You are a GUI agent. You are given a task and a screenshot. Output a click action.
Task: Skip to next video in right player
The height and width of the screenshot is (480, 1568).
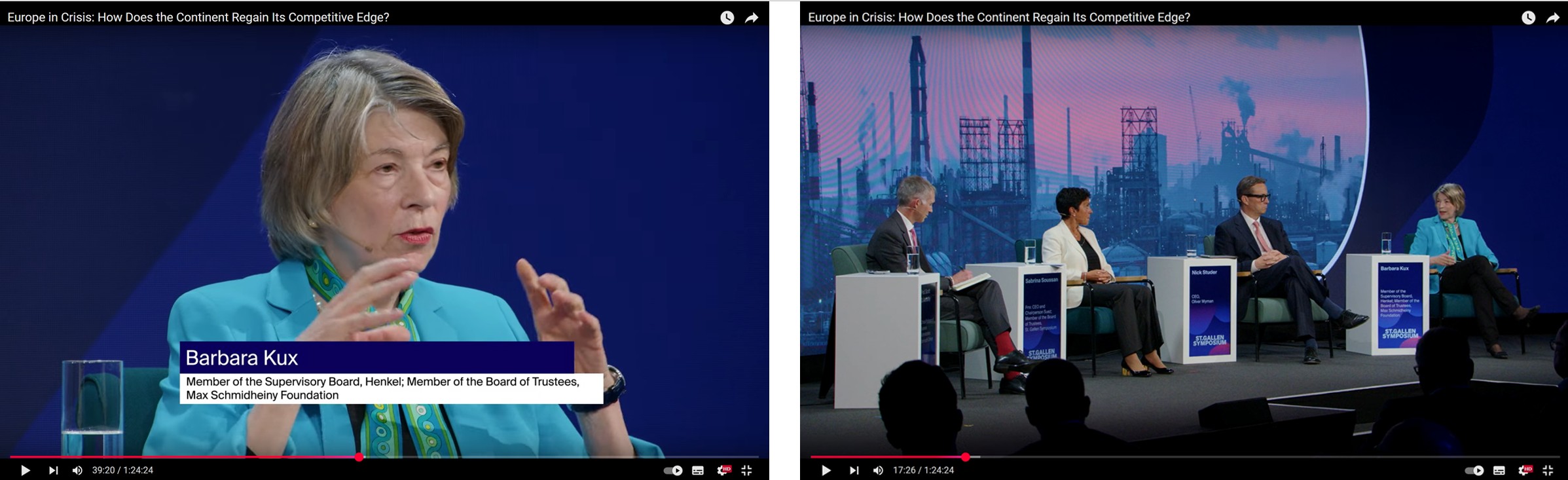(854, 470)
